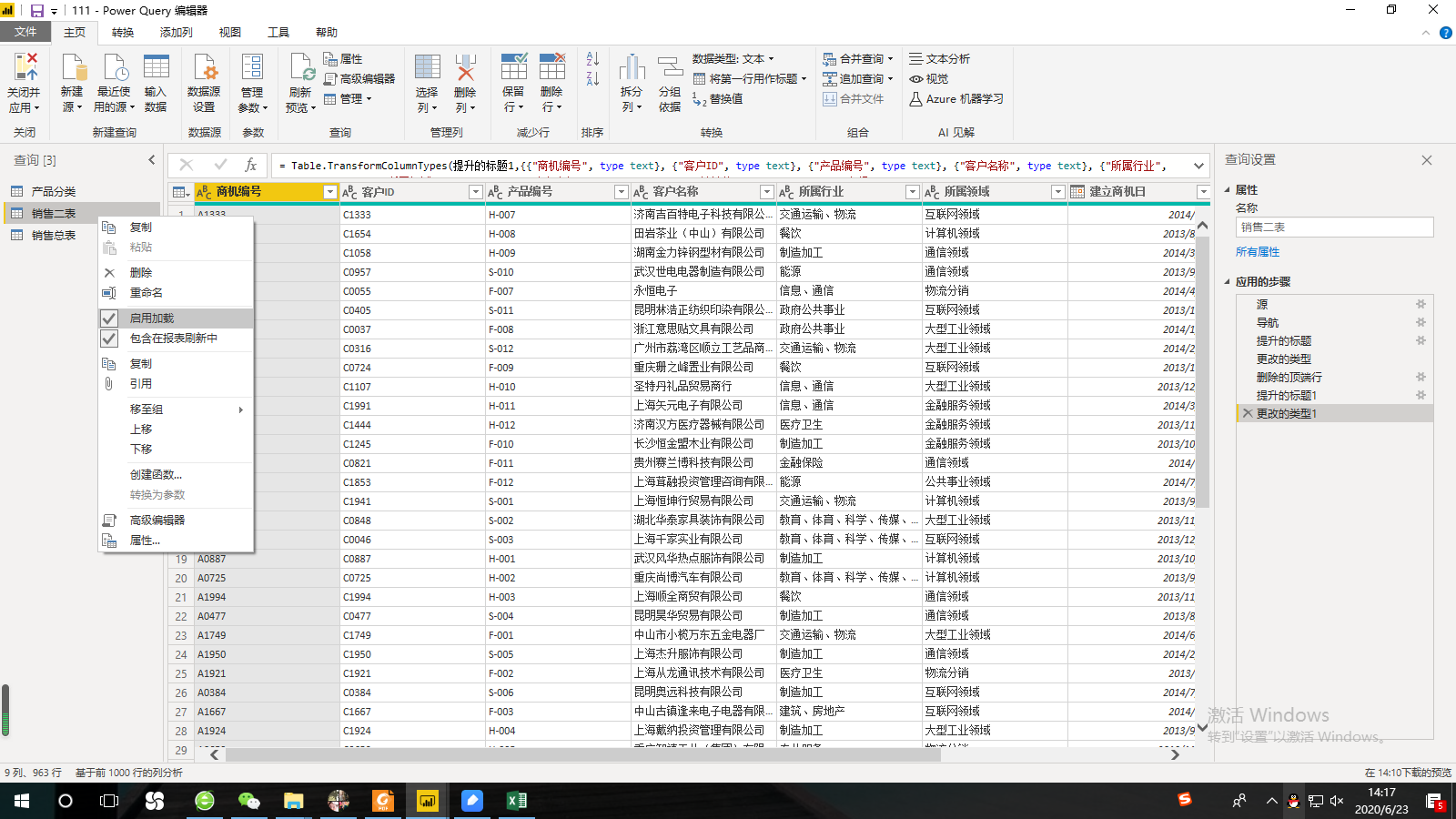Open 移至组 submenu in context menu
1456x819 pixels.
click(x=176, y=409)
